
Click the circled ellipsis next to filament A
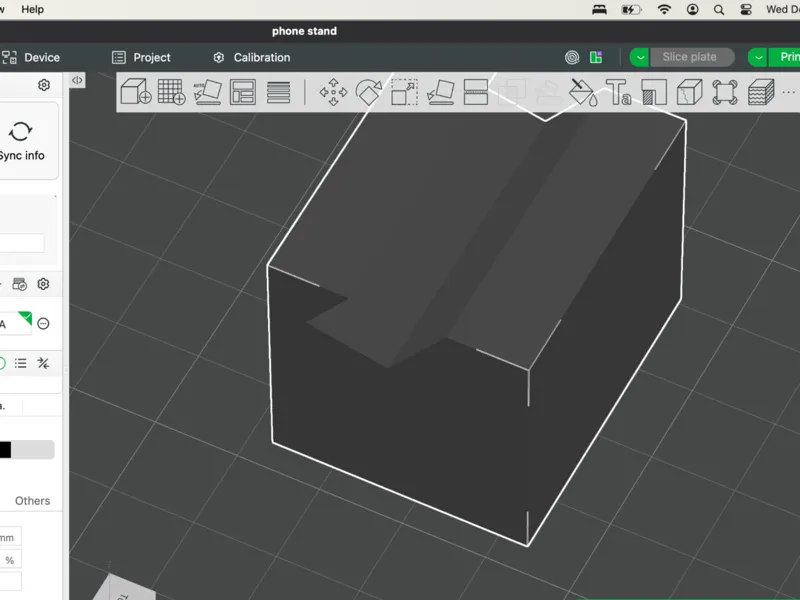tap(43, 323)
